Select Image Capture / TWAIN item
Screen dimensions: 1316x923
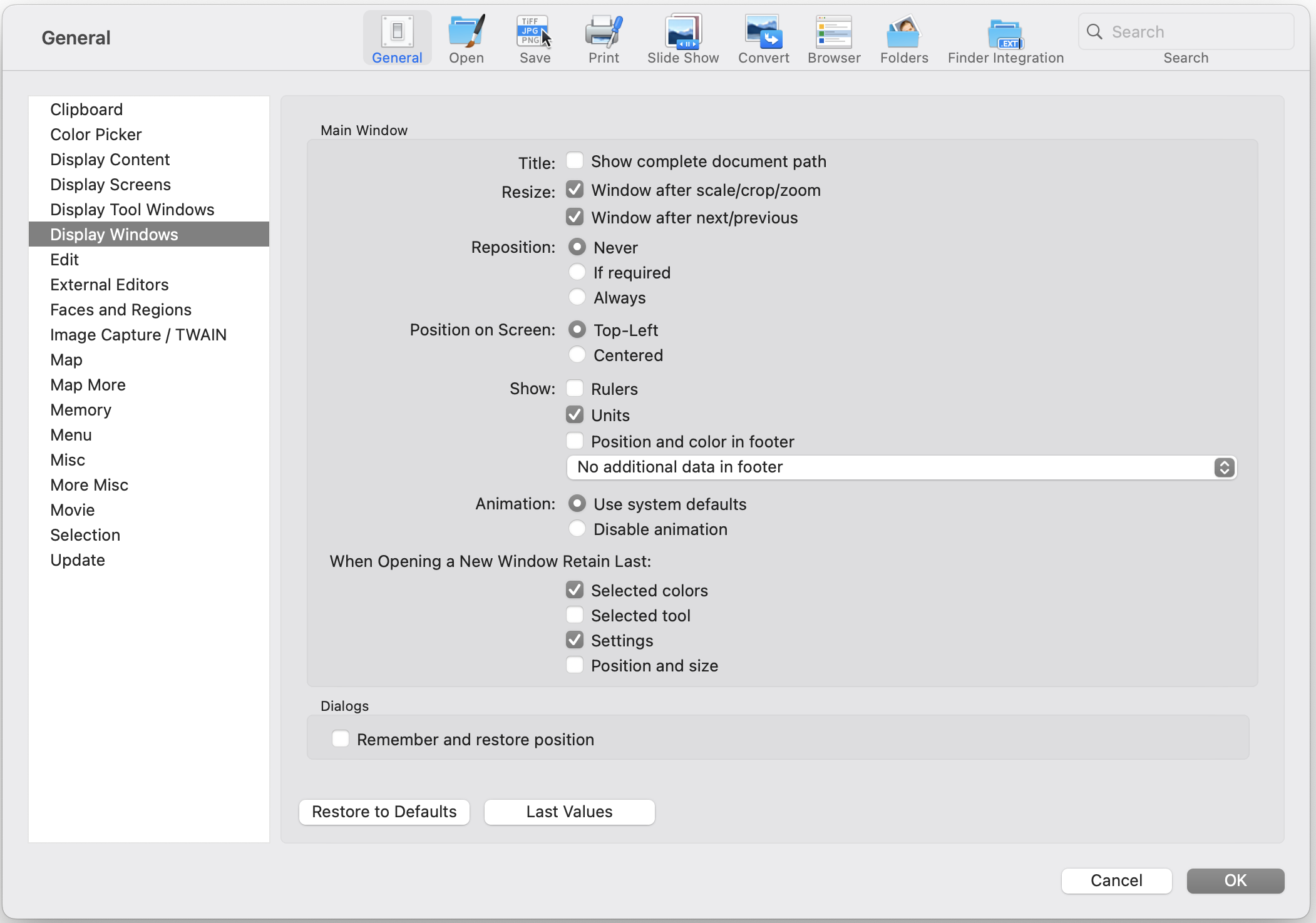149,335
